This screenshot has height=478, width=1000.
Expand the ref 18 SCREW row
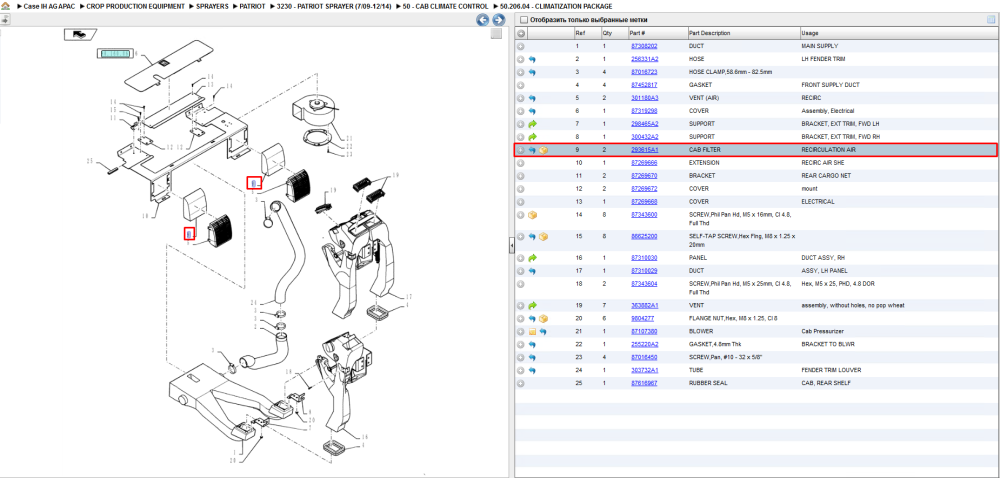[x=521, y=284]
